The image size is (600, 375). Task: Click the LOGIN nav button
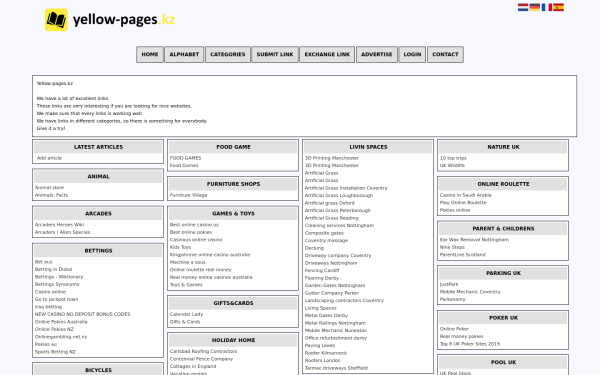[x=412, y=54]
